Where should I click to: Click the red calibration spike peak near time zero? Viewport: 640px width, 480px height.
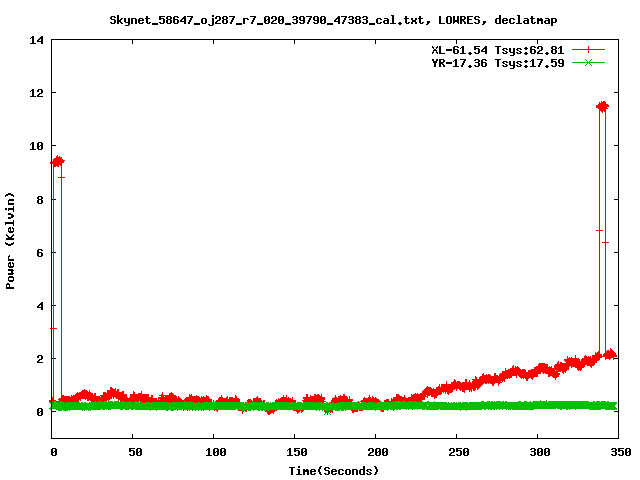(58, 162)
